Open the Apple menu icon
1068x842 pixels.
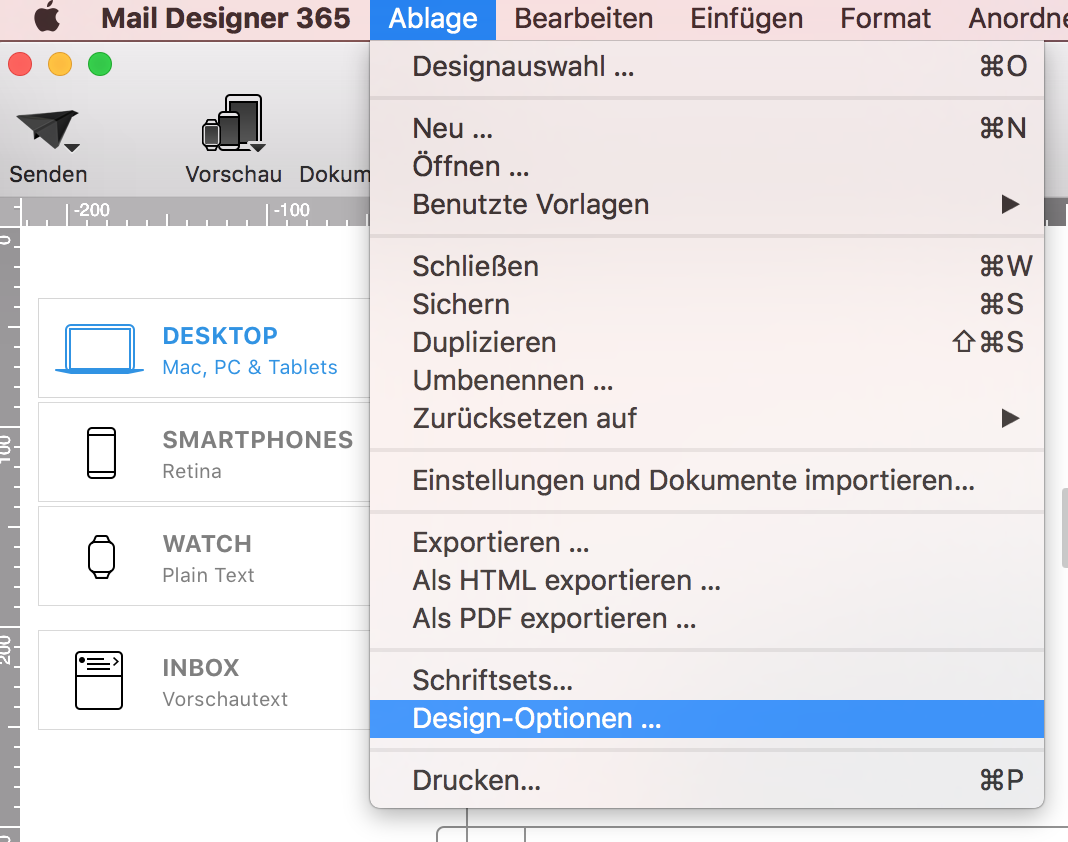(47, 17)
